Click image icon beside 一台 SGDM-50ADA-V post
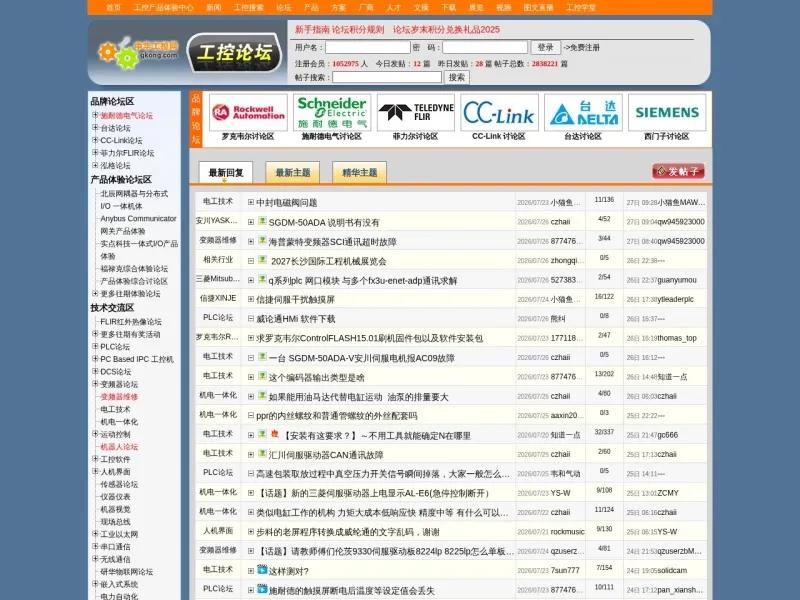This screenshot has width=800, height=600. click(262, 357)
